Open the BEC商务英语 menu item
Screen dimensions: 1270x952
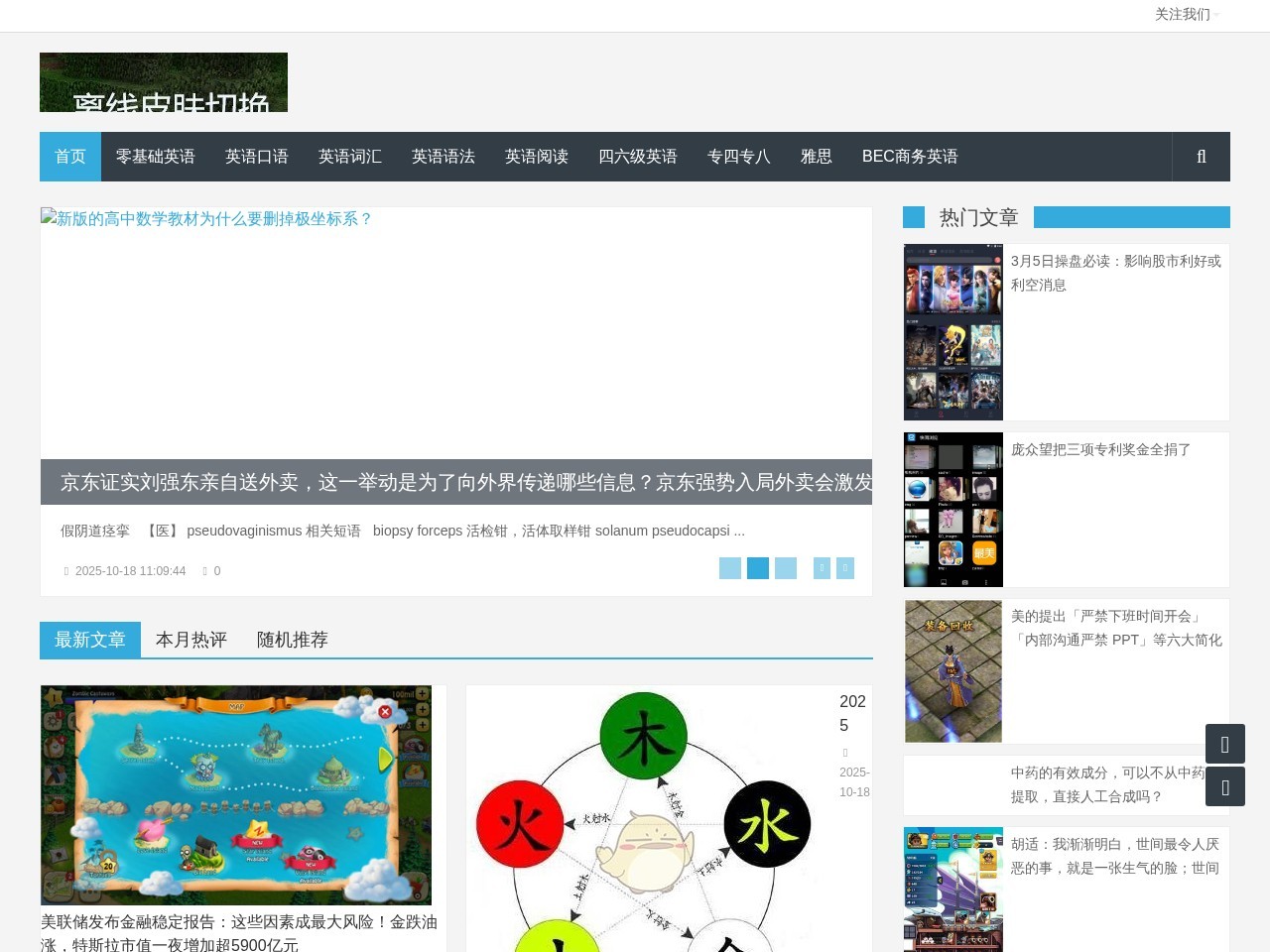pos(910,157)
